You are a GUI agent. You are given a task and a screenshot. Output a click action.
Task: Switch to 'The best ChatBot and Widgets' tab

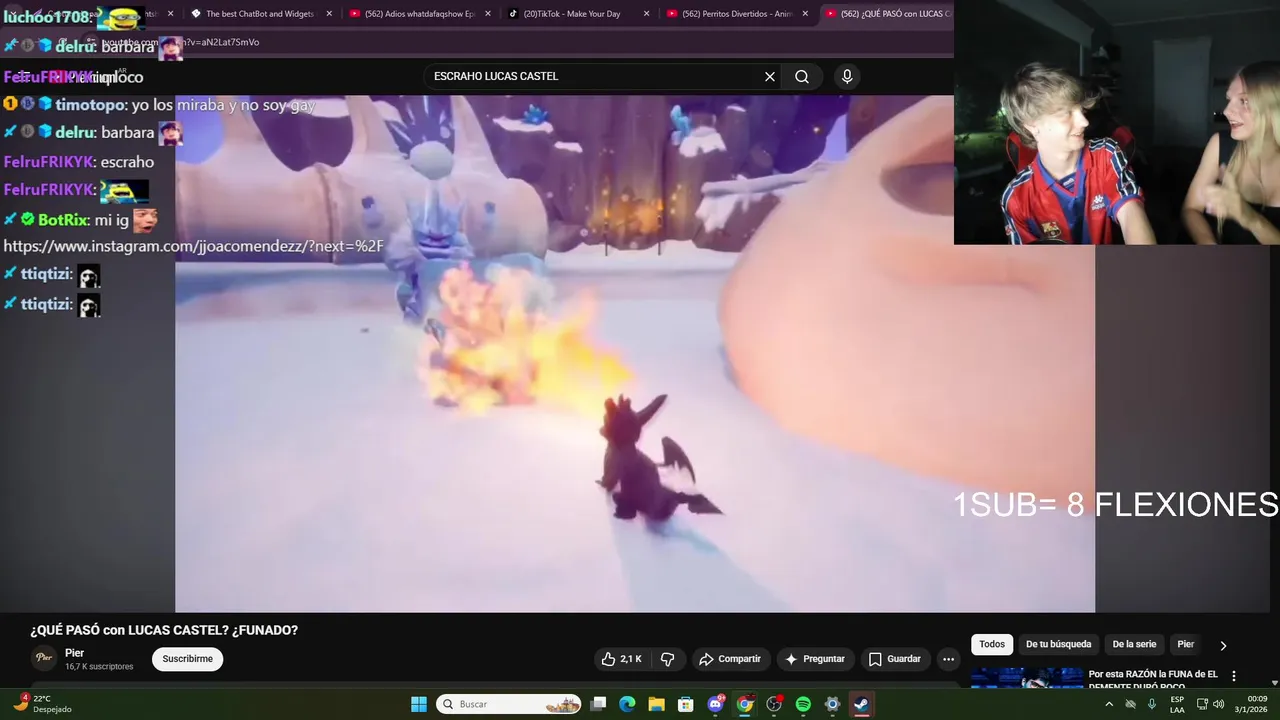(x=259, y=14)
